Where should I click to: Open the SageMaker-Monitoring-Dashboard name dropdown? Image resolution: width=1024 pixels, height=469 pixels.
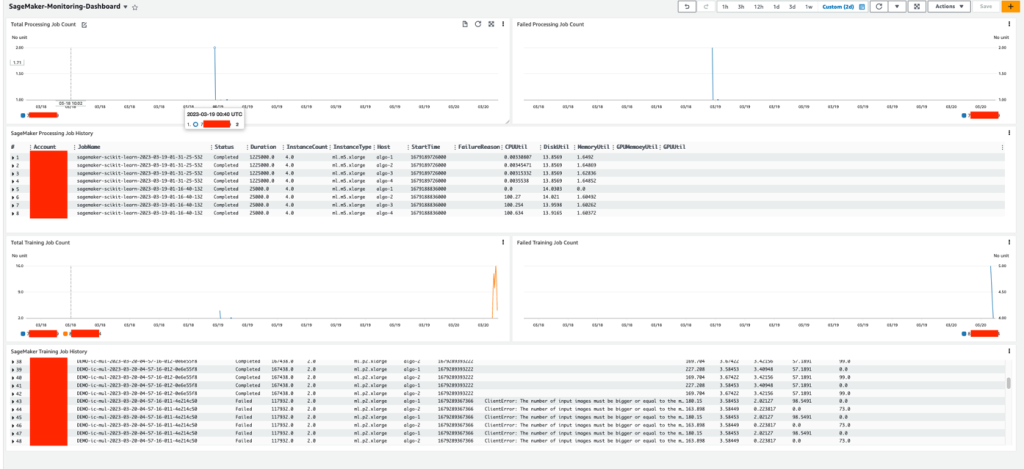coord(125,7)
